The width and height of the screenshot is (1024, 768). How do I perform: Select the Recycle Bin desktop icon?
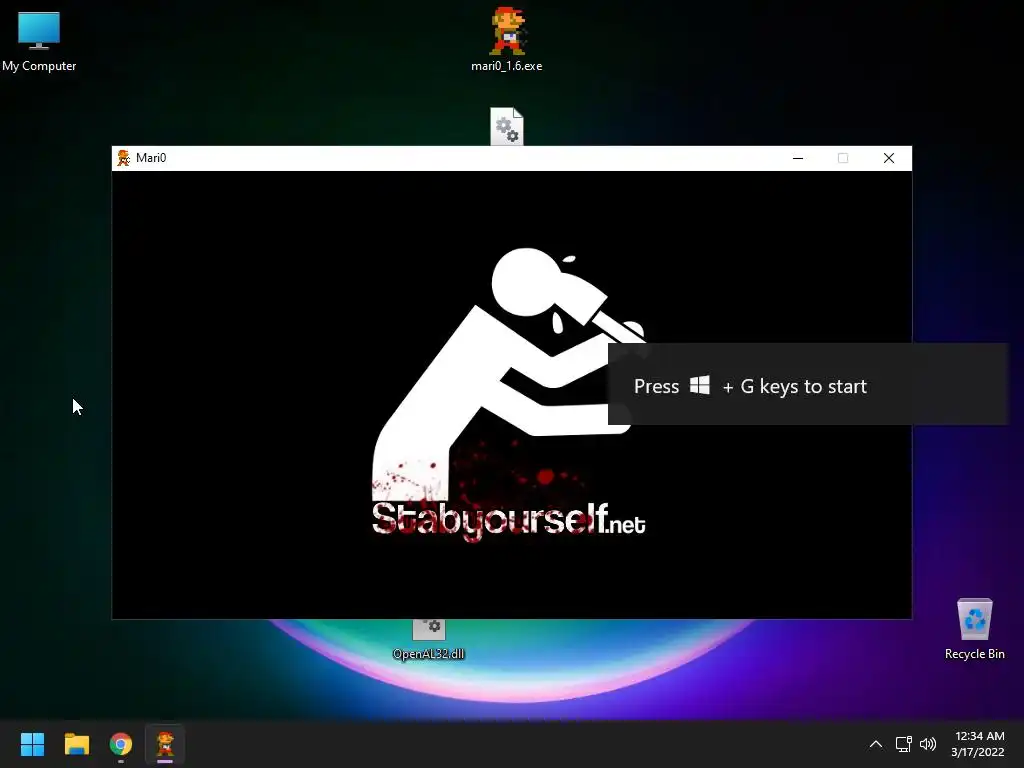974,629
